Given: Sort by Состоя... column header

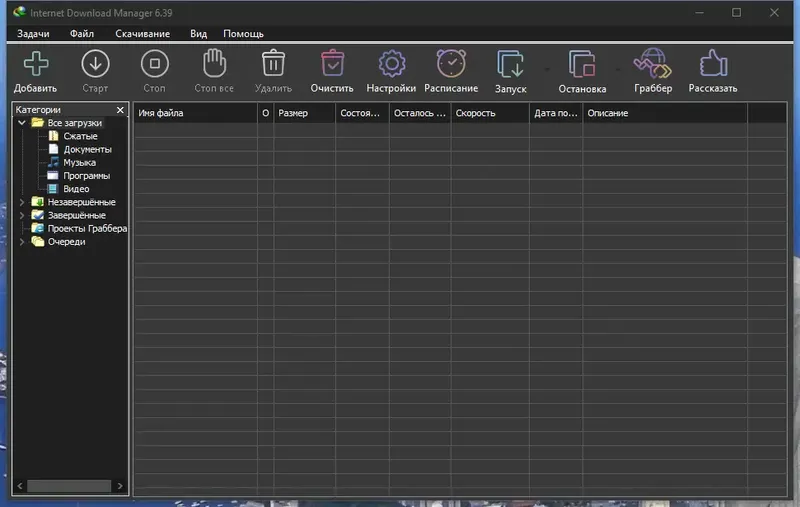Looking at the screenshot, I should coord(362,113).
